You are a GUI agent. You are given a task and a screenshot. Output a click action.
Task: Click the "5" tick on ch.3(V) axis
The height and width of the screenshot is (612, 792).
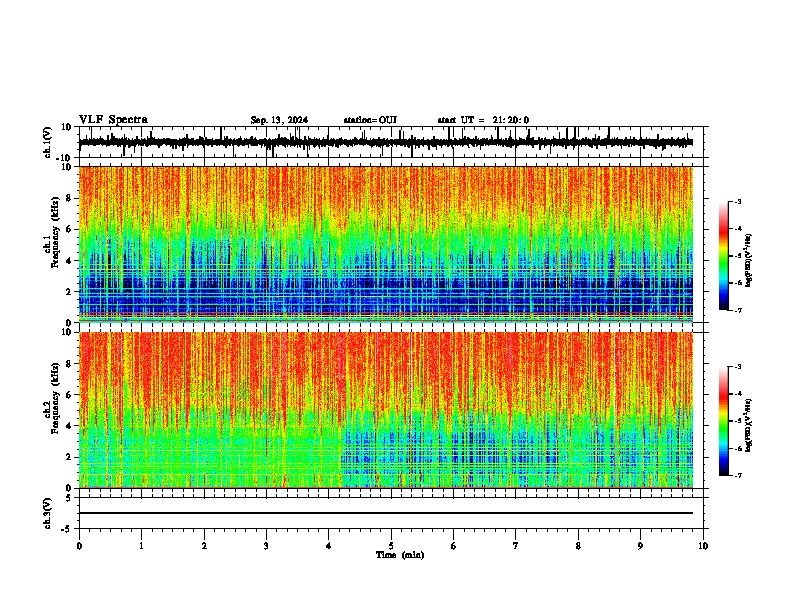pyautogui.click(x=70, y=497)
